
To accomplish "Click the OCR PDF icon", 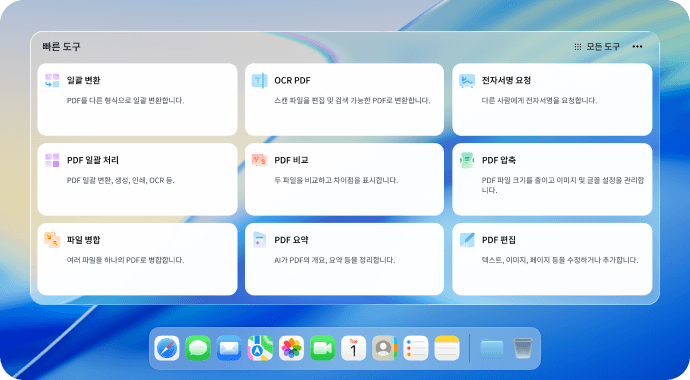I will point(259,80).
